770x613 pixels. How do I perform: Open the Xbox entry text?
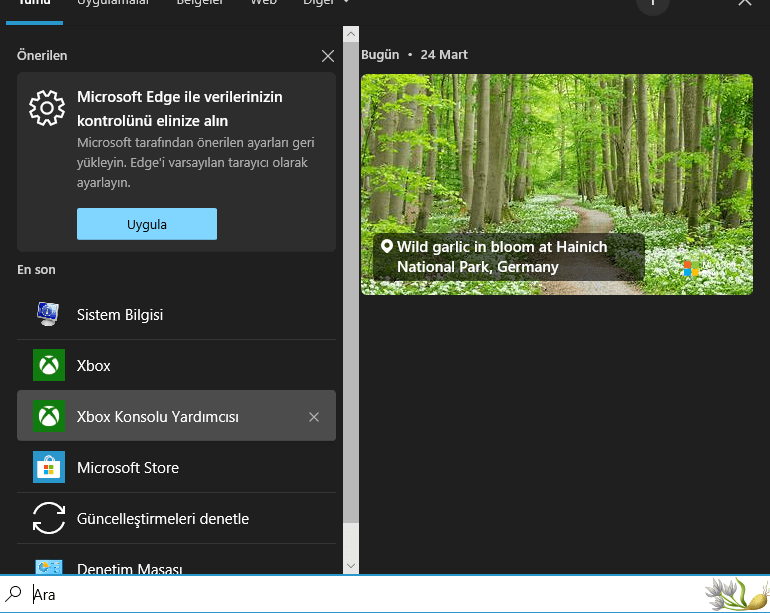(x=93, y=366)
